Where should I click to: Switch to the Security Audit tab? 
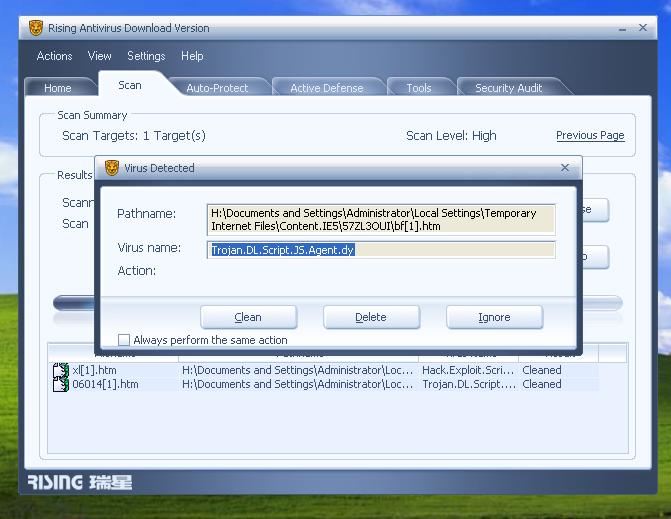pyautogui.click(x=508, y=88)
